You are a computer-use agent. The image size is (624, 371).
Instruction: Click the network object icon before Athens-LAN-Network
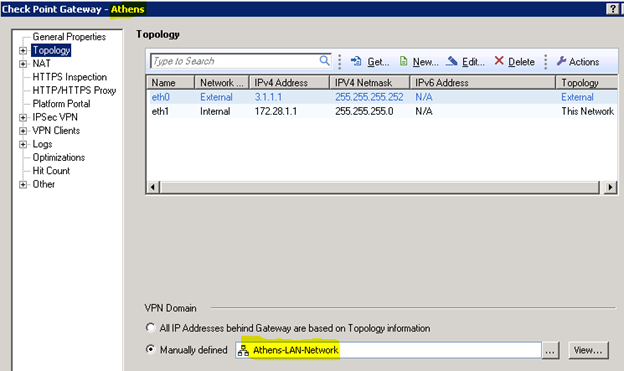coord(243,350)
